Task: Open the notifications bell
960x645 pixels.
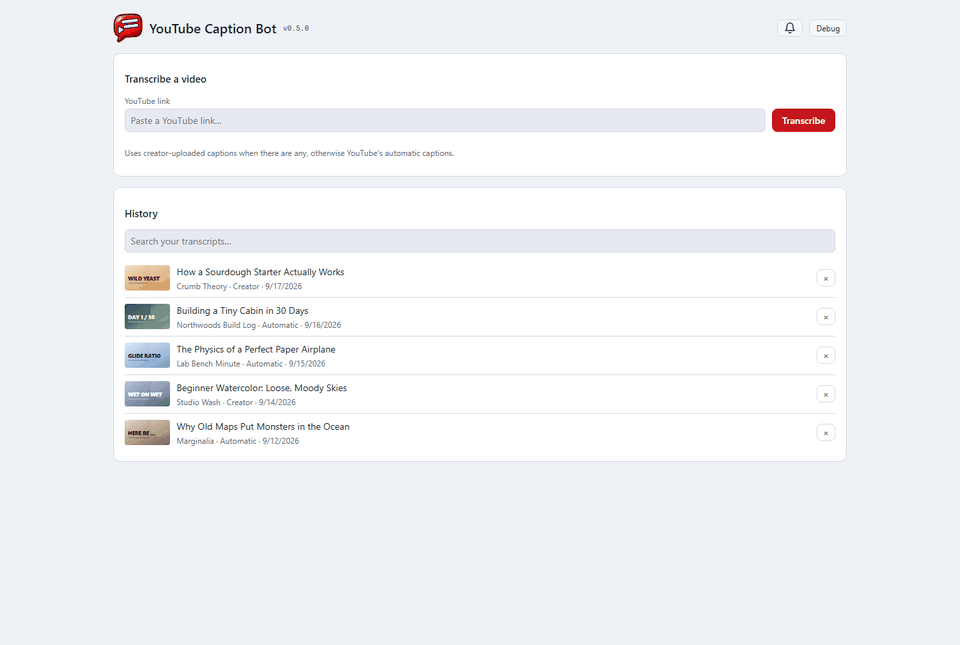Action: [790, 28]
